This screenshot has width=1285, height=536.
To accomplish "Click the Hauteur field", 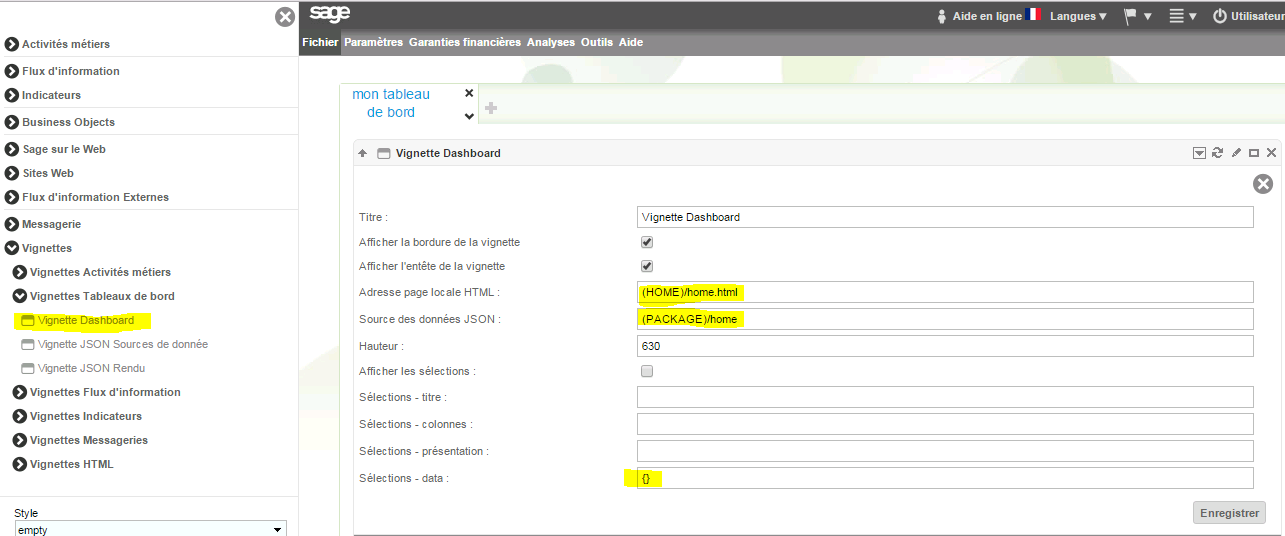I will [945, 346].
